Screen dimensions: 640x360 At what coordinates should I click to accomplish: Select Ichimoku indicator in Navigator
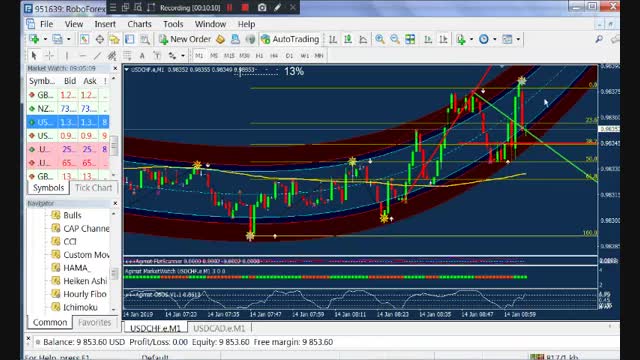pyautogui.click(x=80, y=307)
